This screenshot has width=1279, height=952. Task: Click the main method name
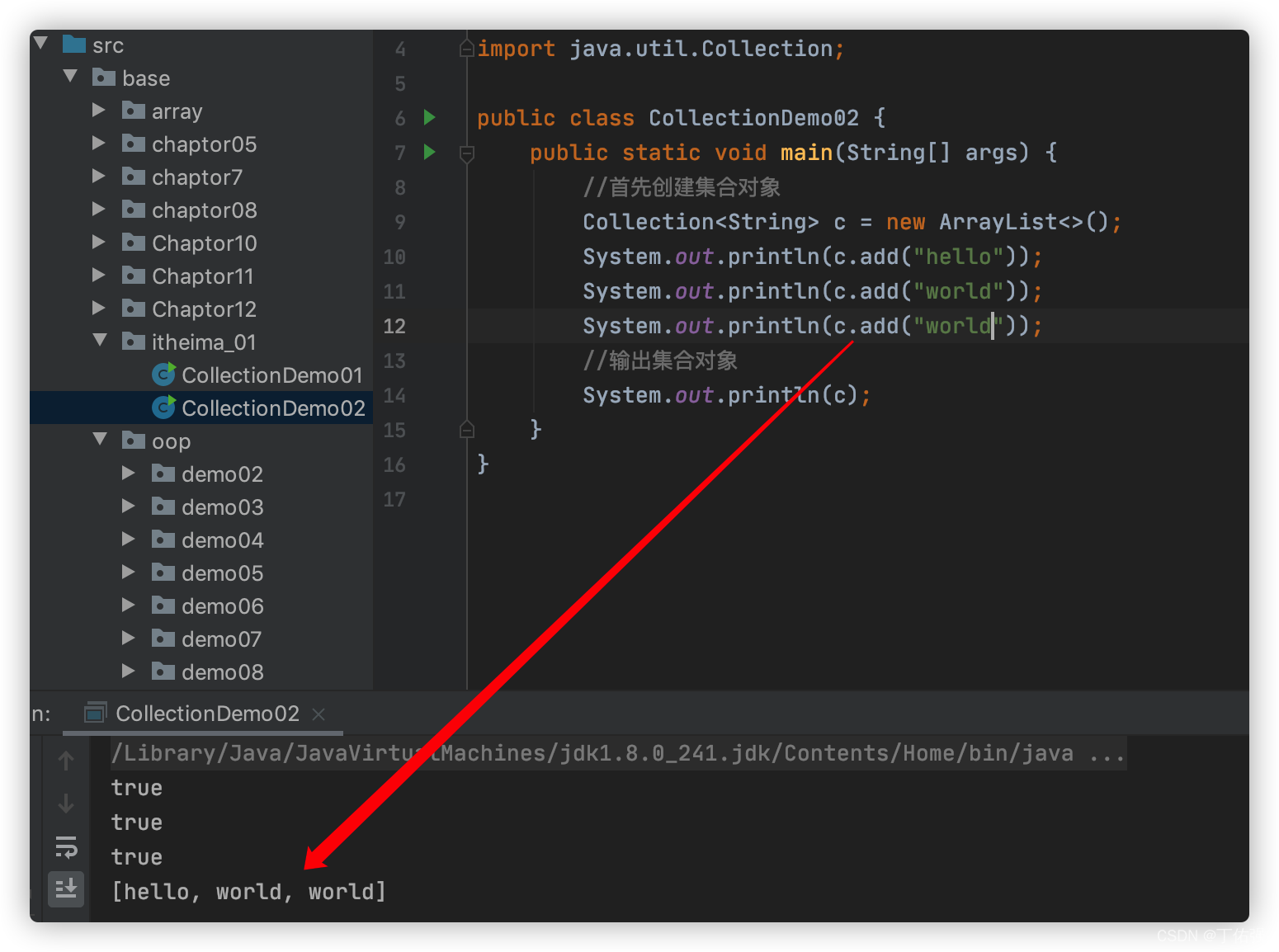click(x=807, y=153)
